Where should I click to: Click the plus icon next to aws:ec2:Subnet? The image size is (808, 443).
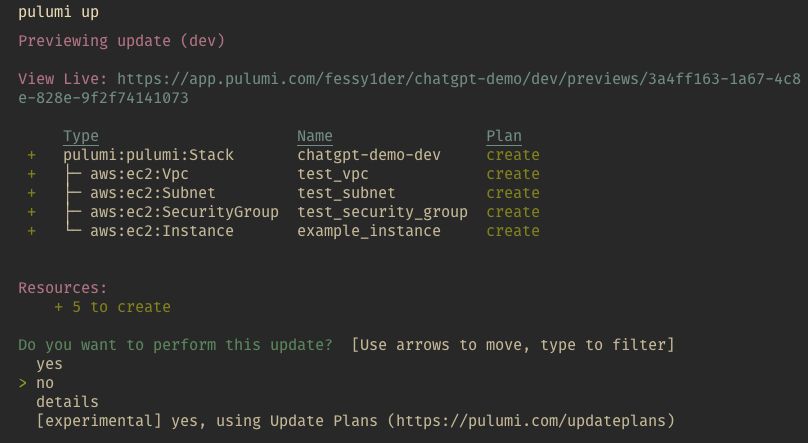coord(31,193)
